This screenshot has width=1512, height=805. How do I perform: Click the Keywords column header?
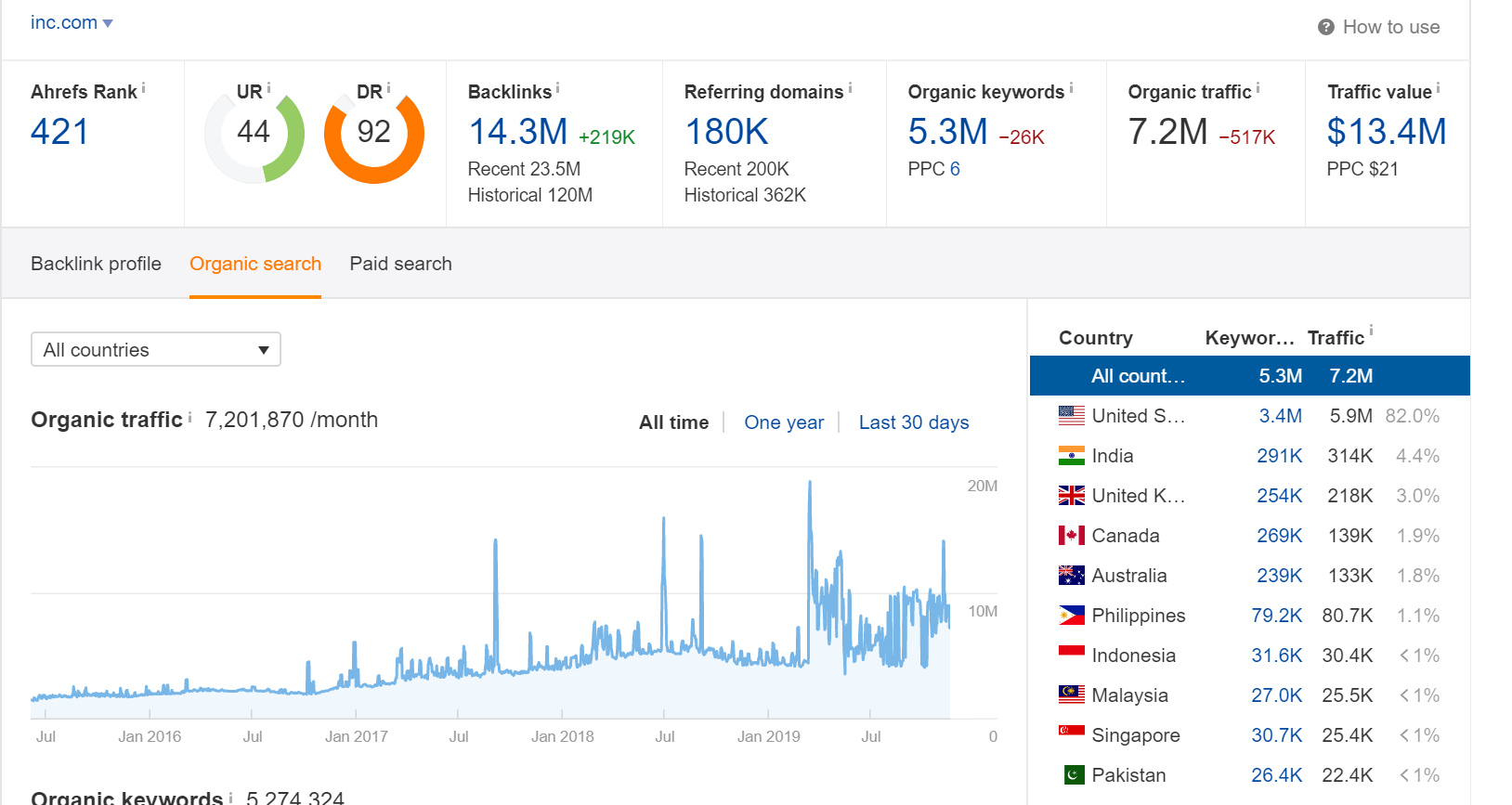[x=1249, y=338]
